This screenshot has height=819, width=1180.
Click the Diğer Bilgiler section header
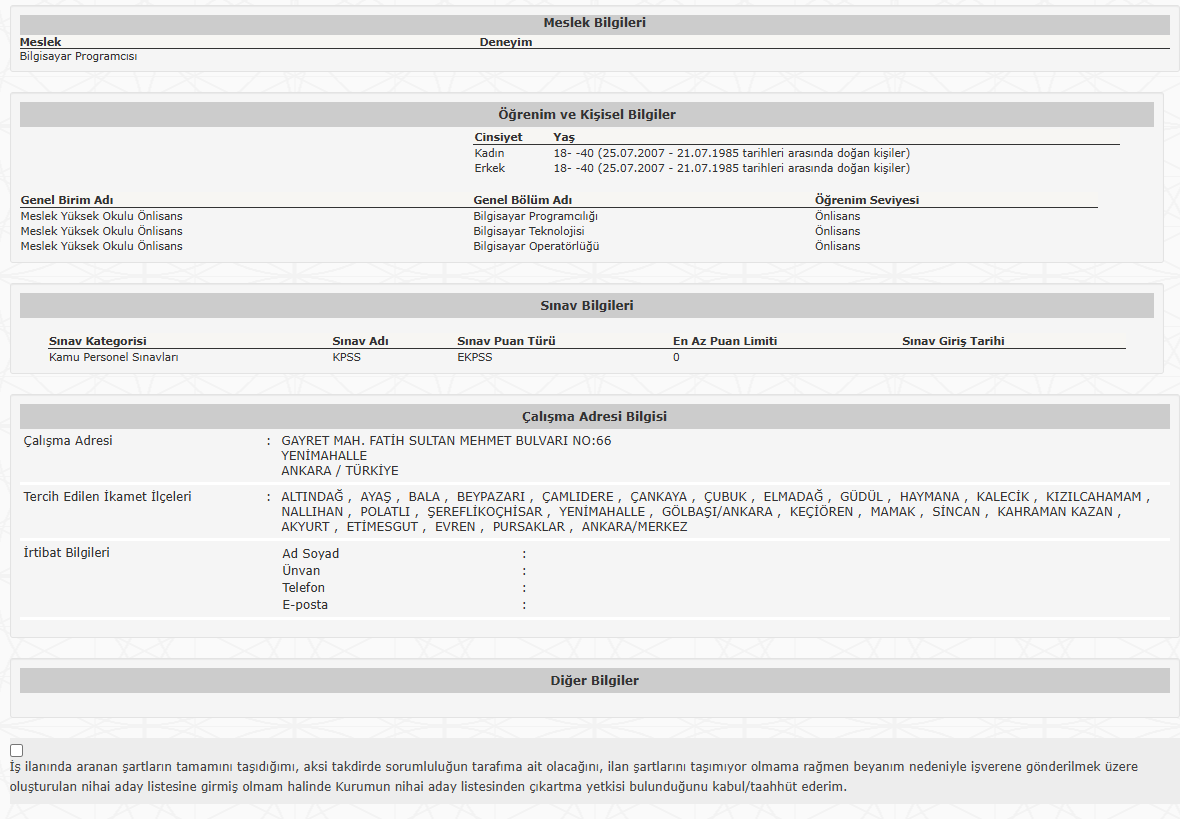tap(594, 681)
